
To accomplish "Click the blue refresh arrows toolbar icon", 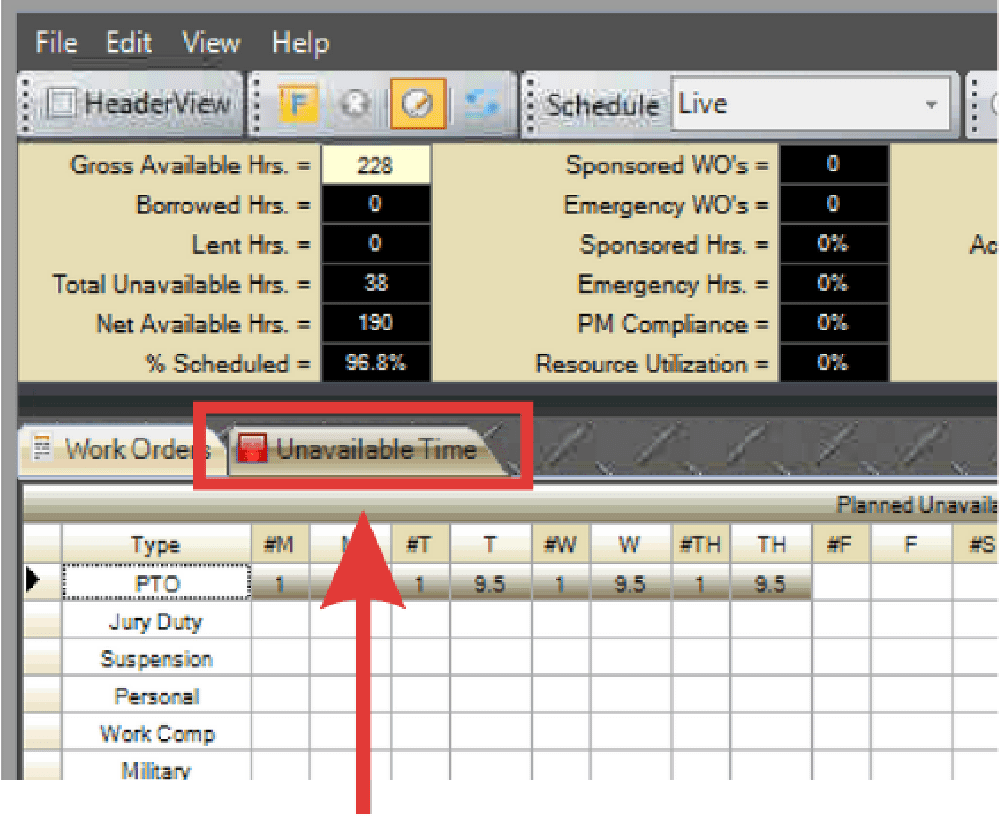I will [x=481, y=105].
